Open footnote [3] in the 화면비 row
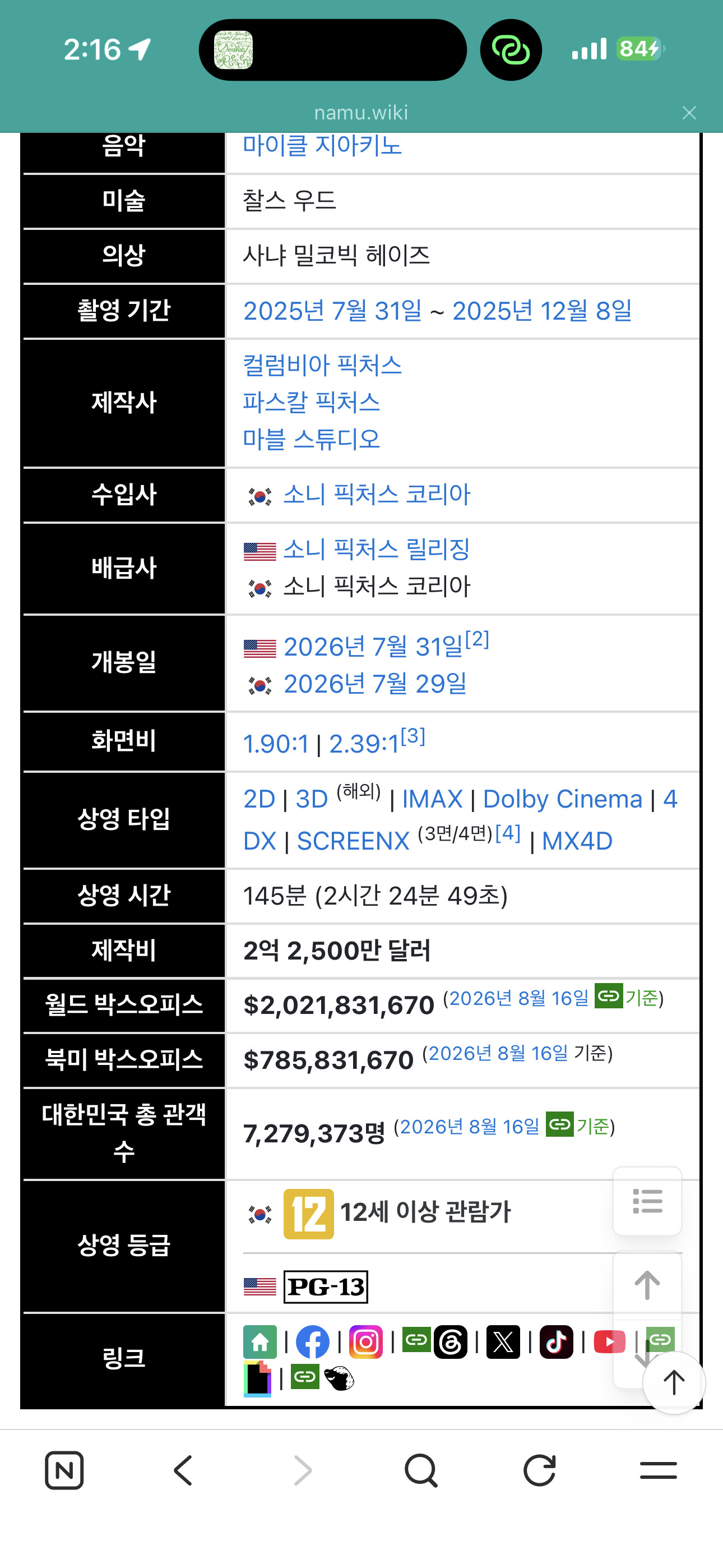Screen dimensions: 723x1568 coord(413,736)
